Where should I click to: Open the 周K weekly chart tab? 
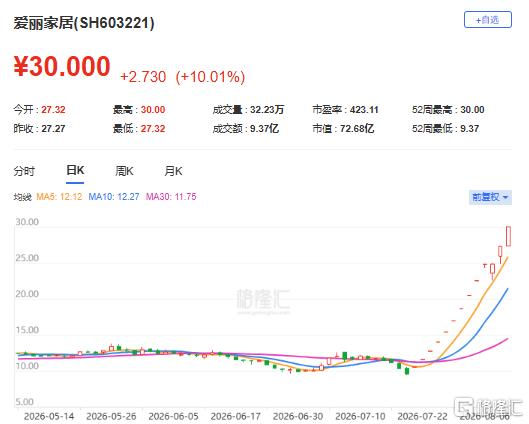pyautogui.click(x=124, y=171)
